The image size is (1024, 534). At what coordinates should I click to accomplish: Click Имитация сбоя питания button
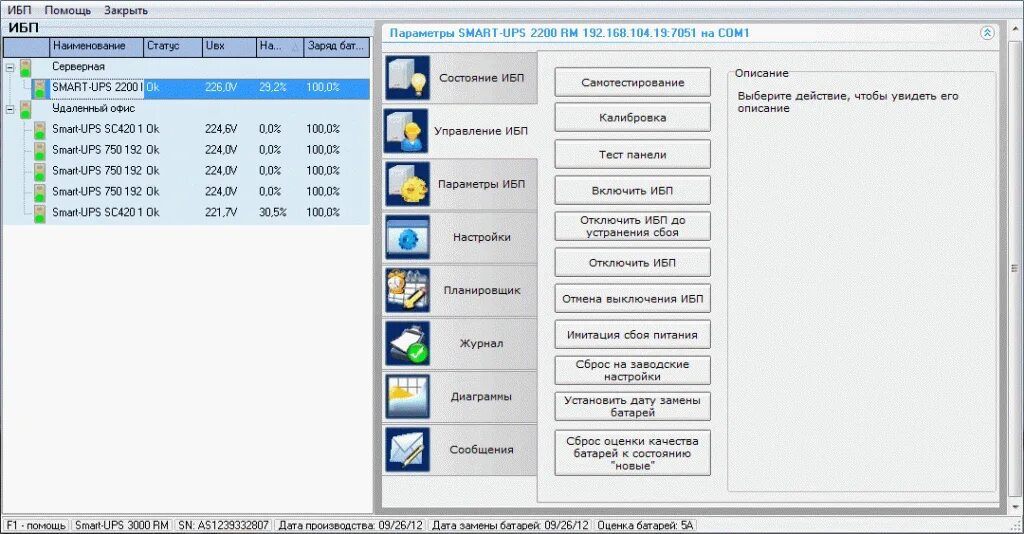point(632,335)
